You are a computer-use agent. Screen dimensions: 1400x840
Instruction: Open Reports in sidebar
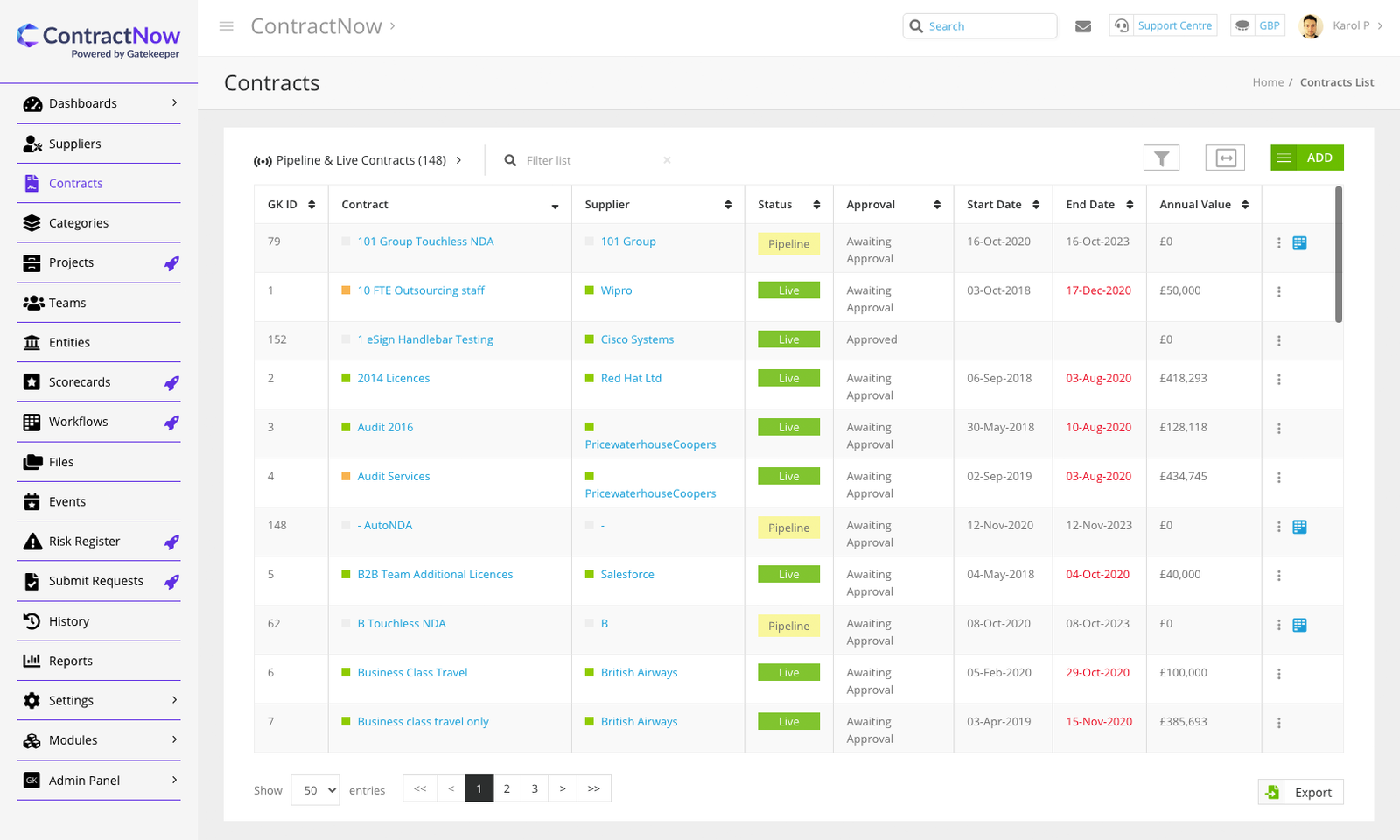click(99, 661)
